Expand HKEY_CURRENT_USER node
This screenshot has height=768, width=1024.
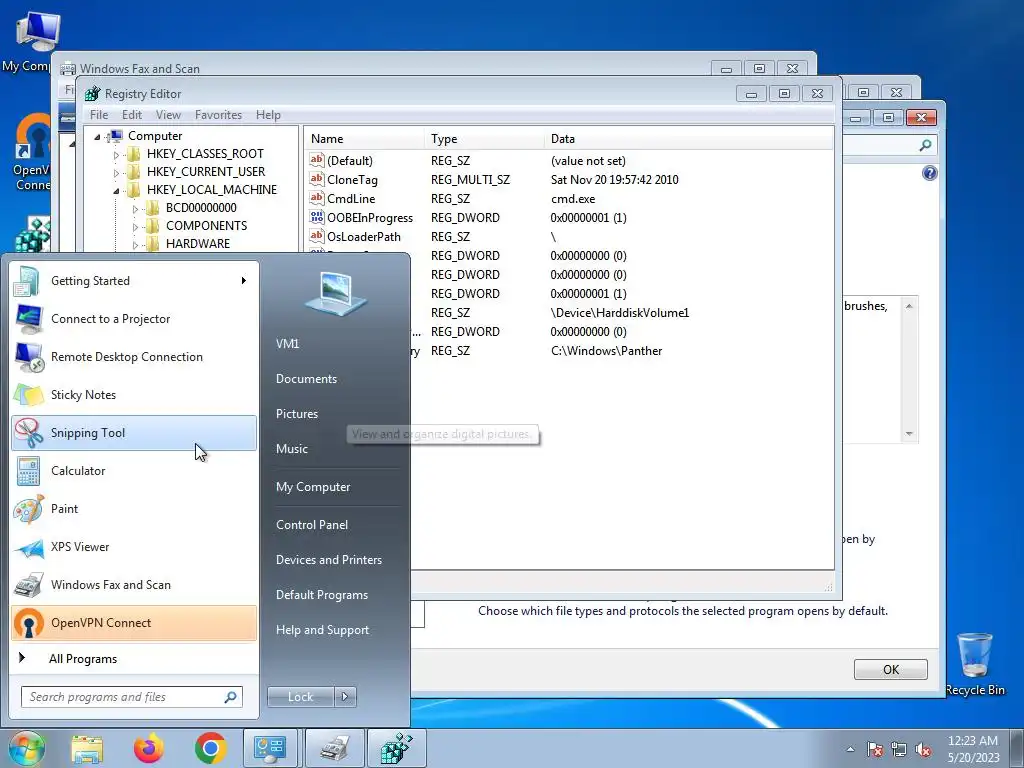(116, 172)
